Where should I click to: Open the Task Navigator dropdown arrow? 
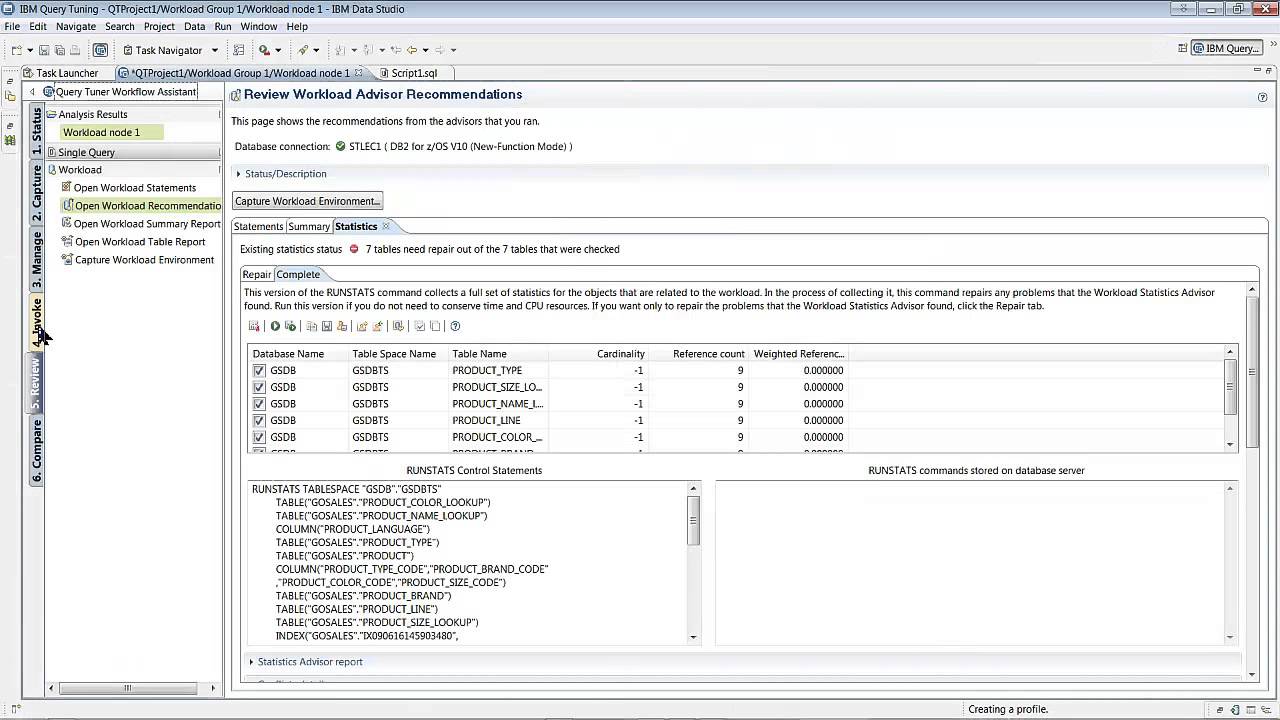(x=214, y=50)
